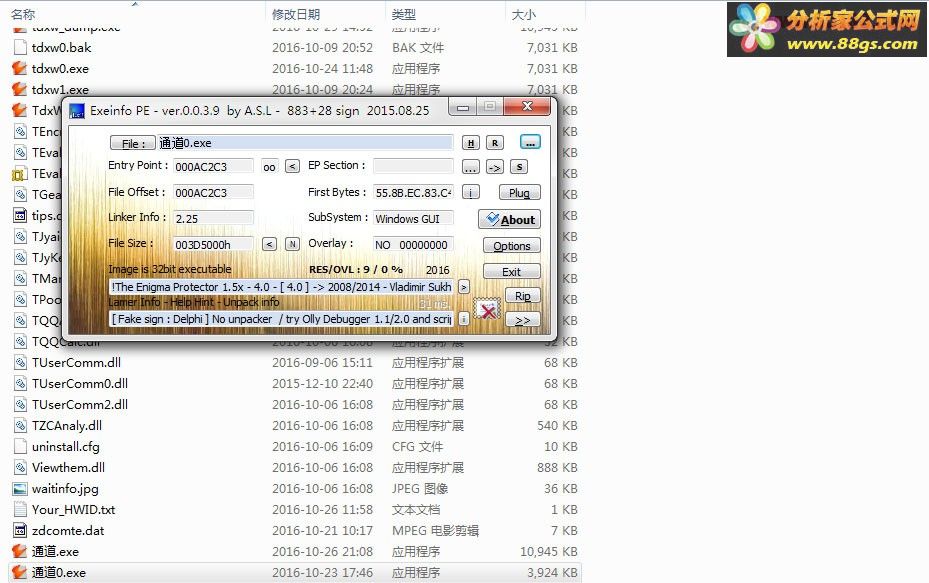This screenshot has height=583, width=929.
Task: Click the N button beside File Size
Action: [x=292, y=244]
